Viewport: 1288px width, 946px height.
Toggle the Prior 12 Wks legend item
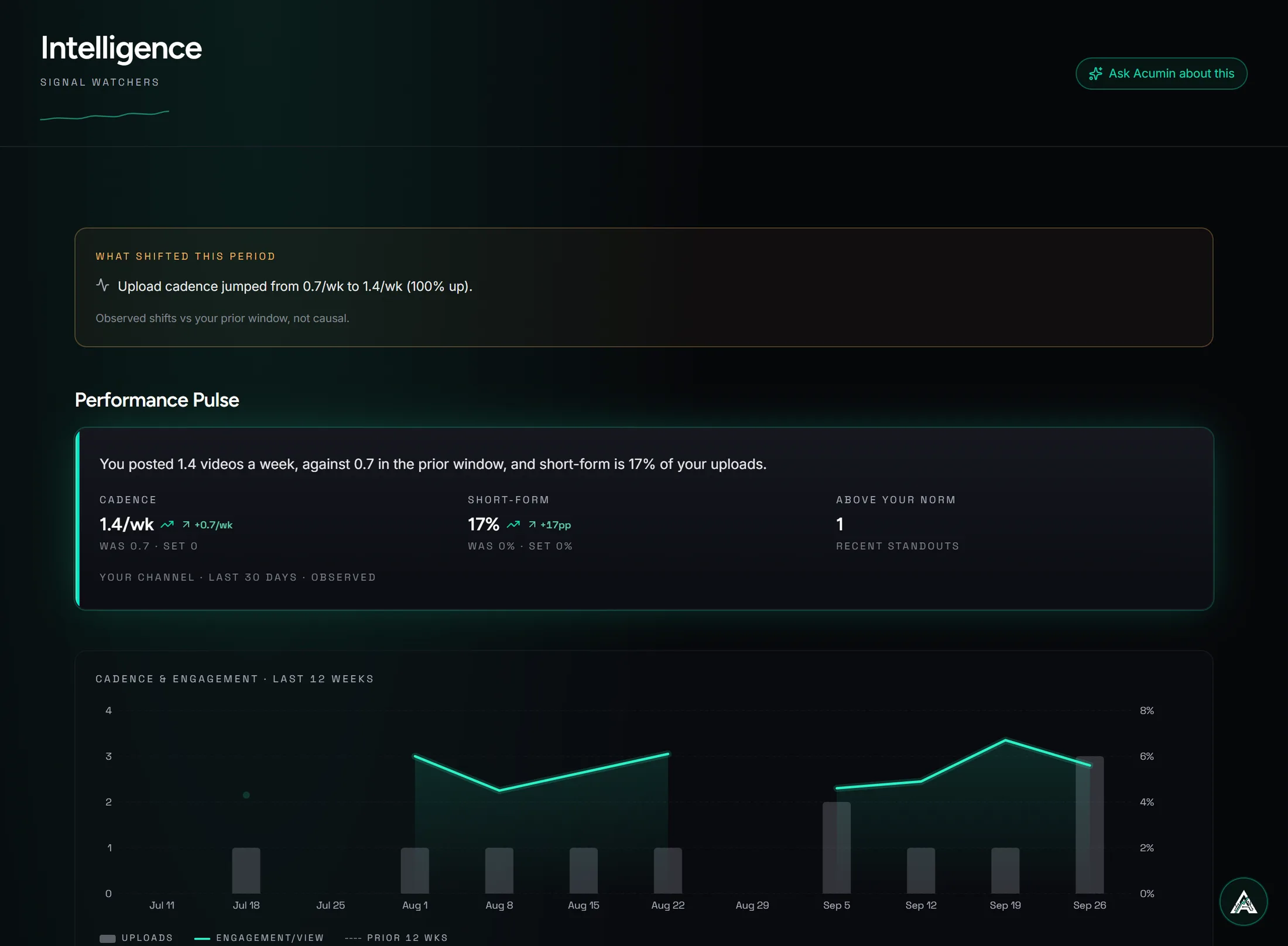pyautogui.click(x=396, y=938)
